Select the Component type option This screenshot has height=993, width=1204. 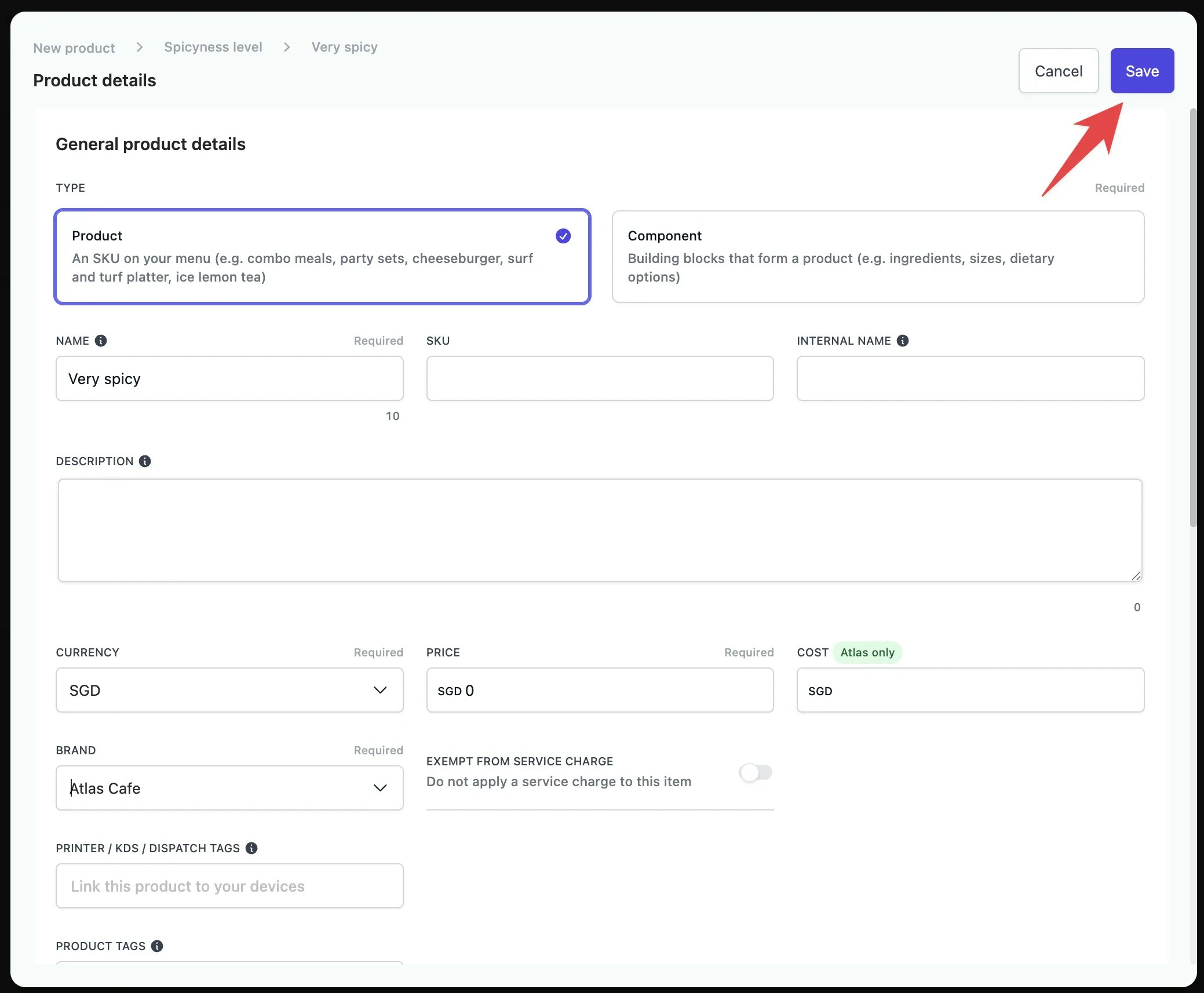tap(877, 257)
